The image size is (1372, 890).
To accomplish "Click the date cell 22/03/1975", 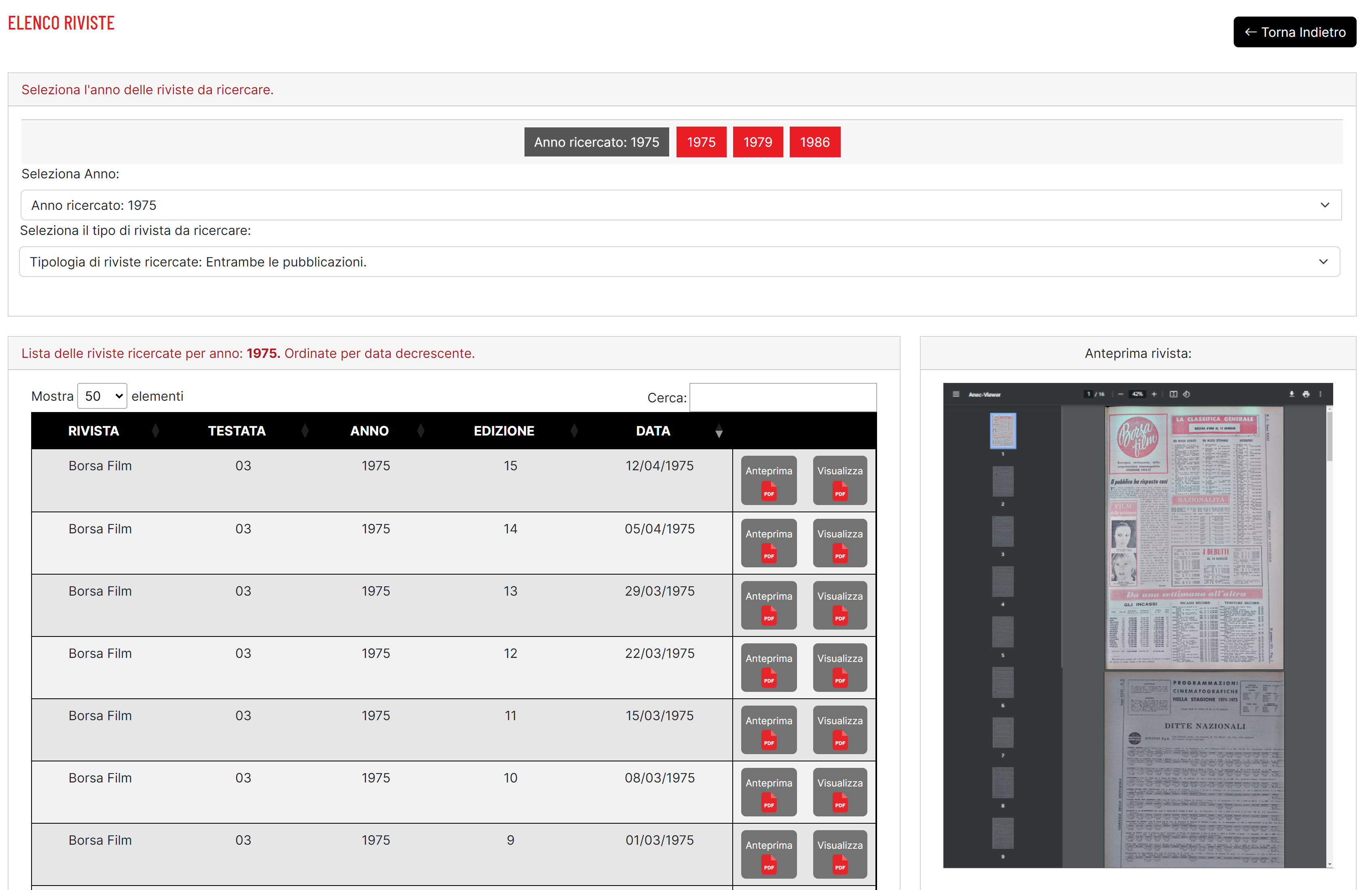I will coord(660,653).
